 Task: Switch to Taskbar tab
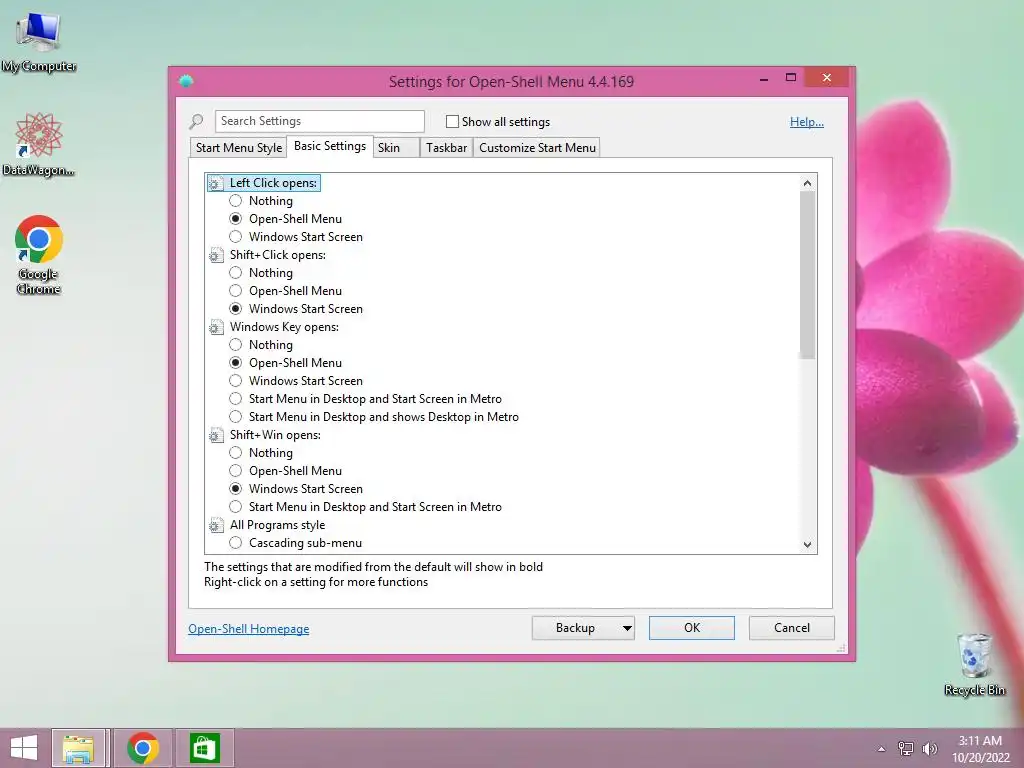pos(446,148)
